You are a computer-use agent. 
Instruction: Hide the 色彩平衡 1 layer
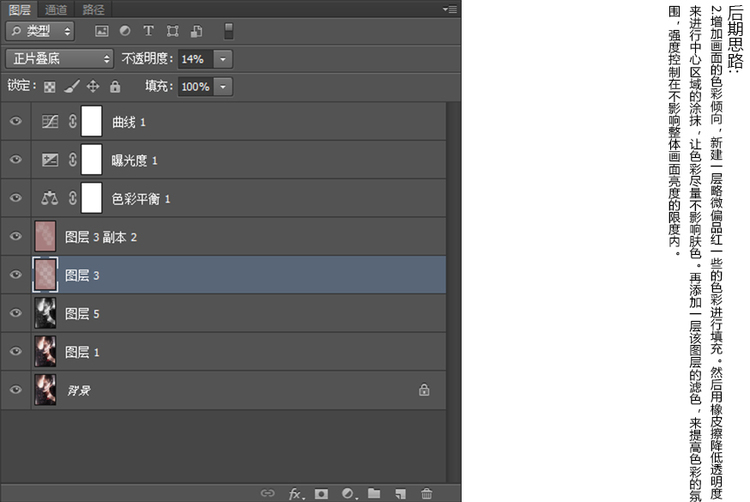pyautogui.click(x=15, y=197)
